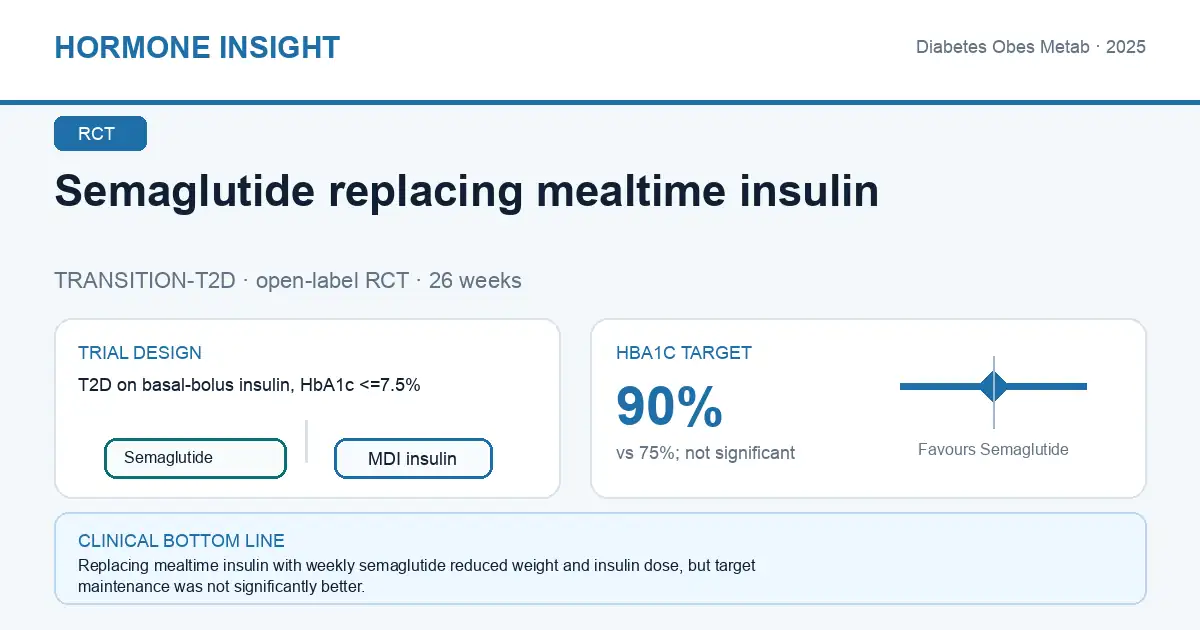
Task: Click the vs 75% not significant note
Action: point(706,453)
